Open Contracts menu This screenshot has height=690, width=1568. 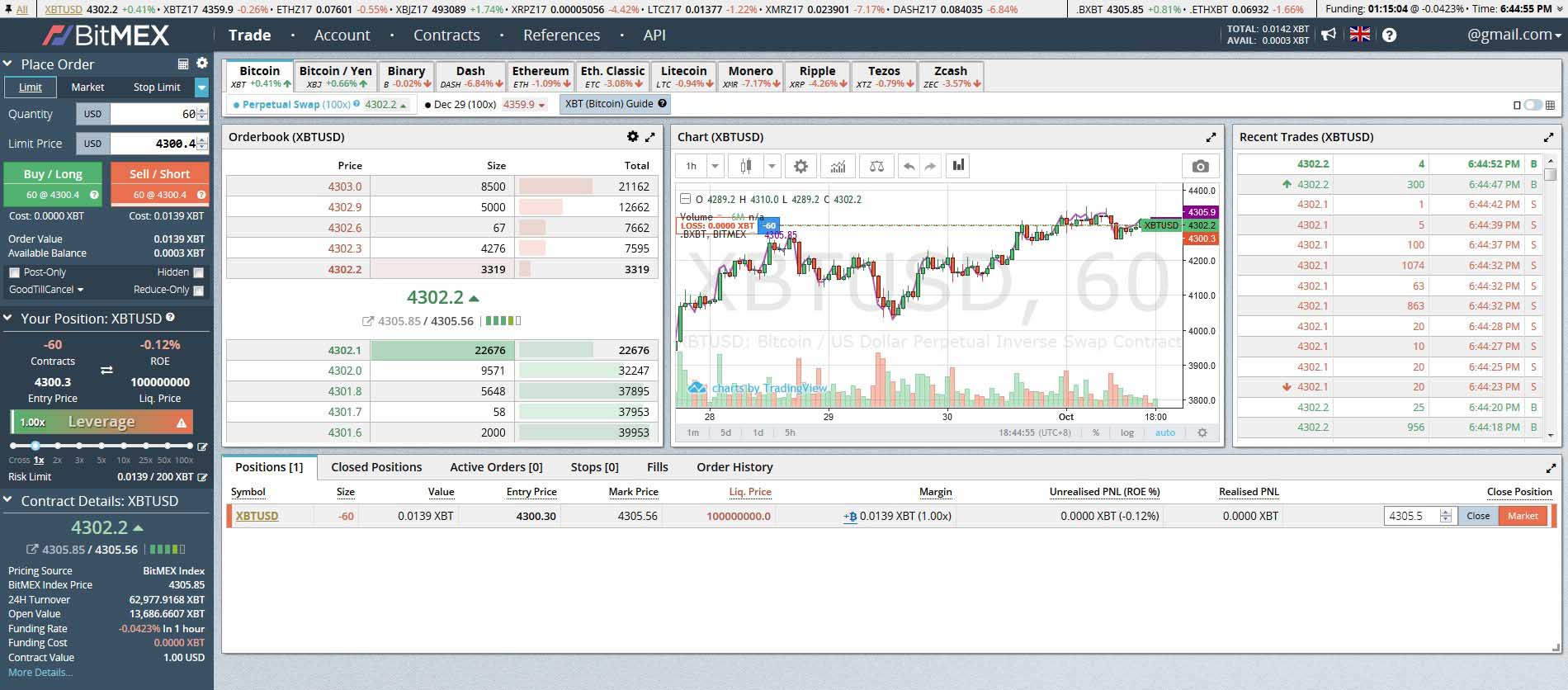tap(446, 35)
